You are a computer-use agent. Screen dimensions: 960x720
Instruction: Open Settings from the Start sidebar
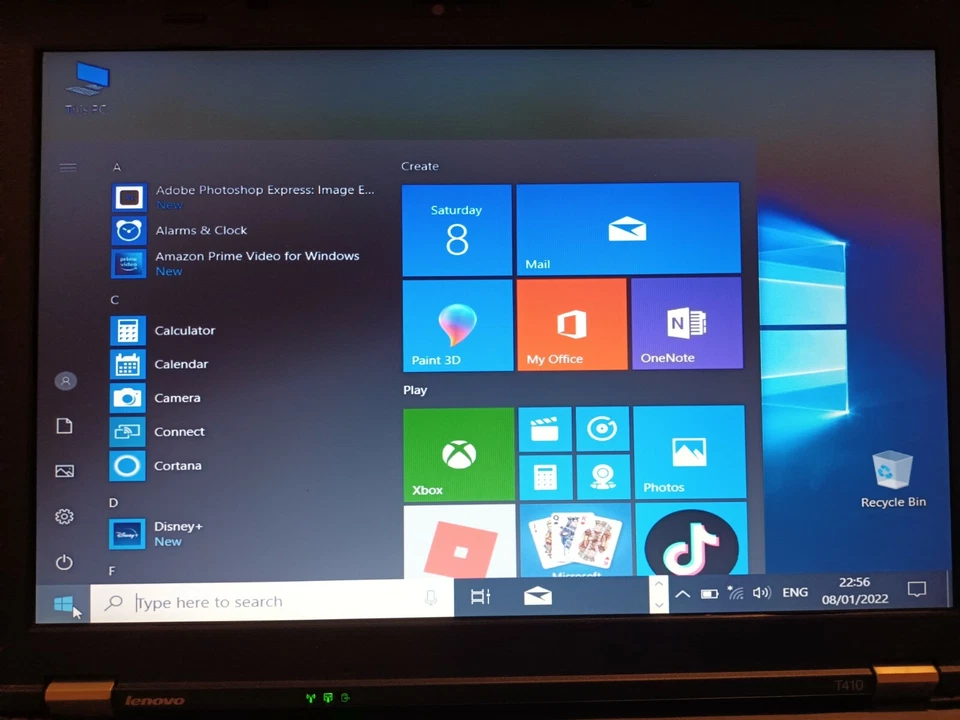point(64,516)
